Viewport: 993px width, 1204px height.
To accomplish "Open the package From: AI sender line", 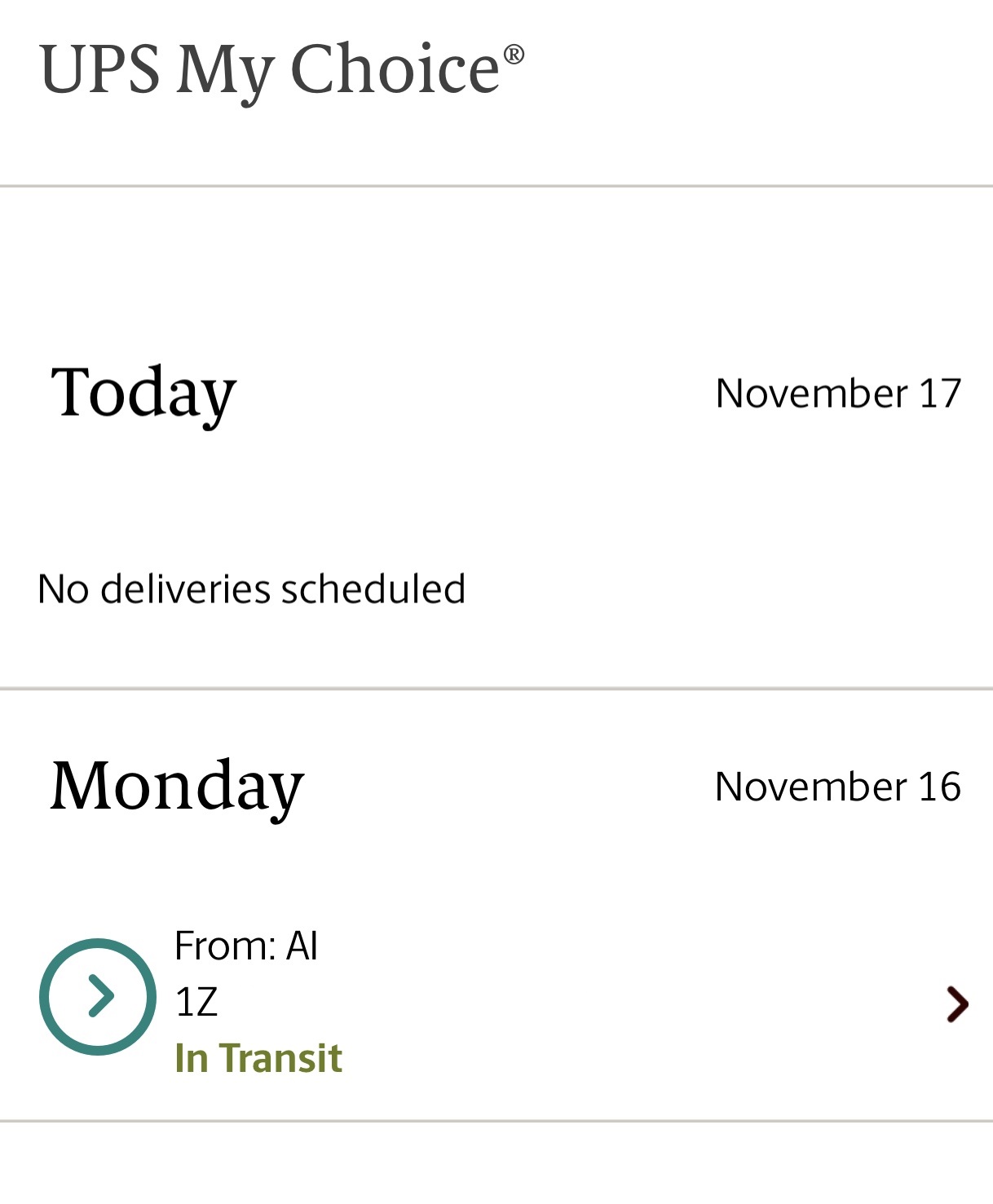I will click(x=246, y=946).
